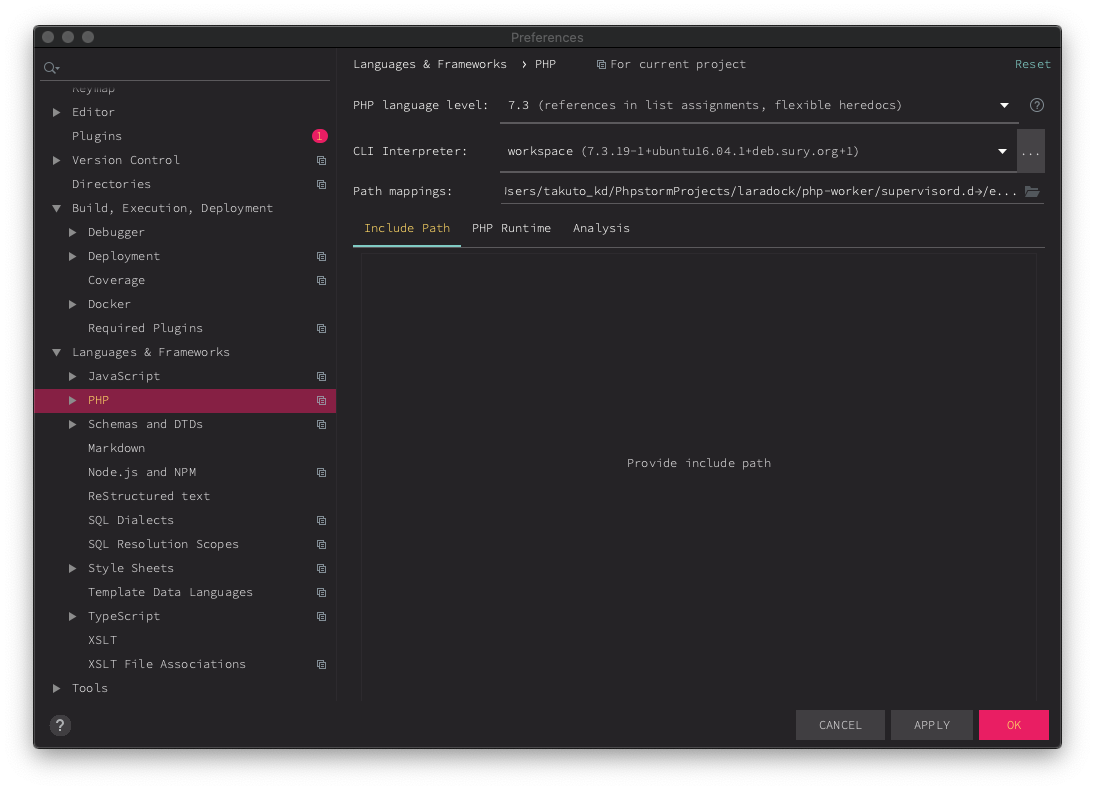The width and height of the screenshot is (1095, 790).
Task: Collapse Build, Execution, Deployment section
Action: [57, 208]
